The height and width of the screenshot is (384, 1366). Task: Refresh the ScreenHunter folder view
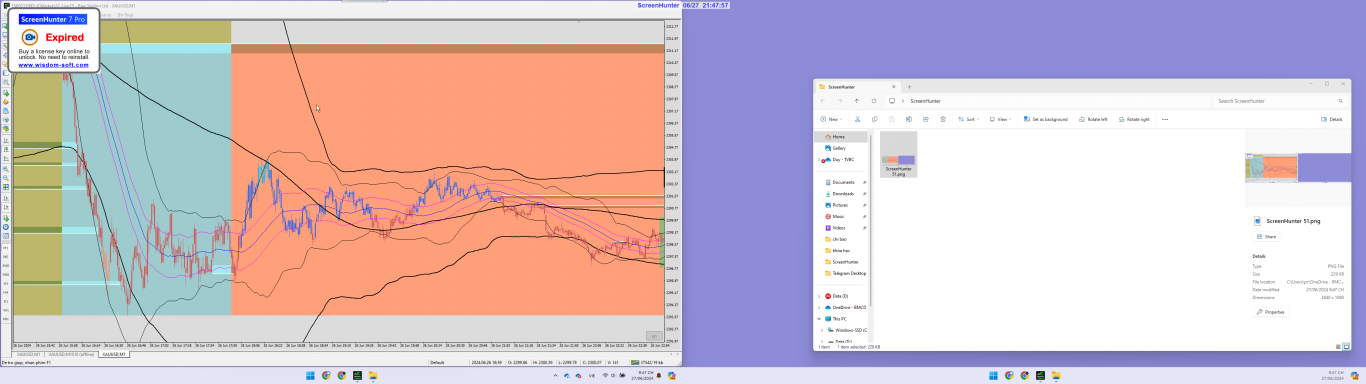[874, 101]
